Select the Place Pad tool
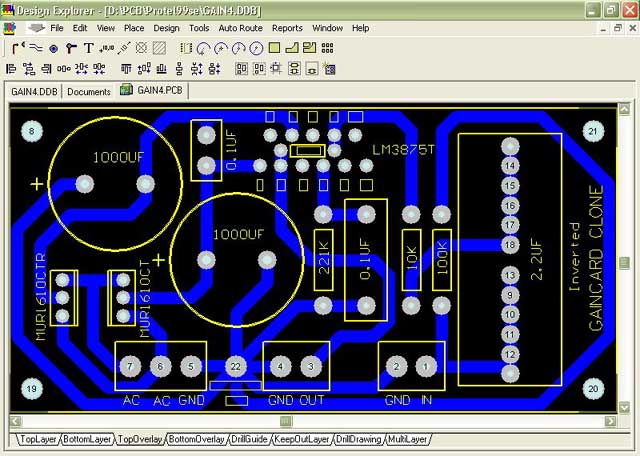The image size is (640, 456). (x=53, y=49)
